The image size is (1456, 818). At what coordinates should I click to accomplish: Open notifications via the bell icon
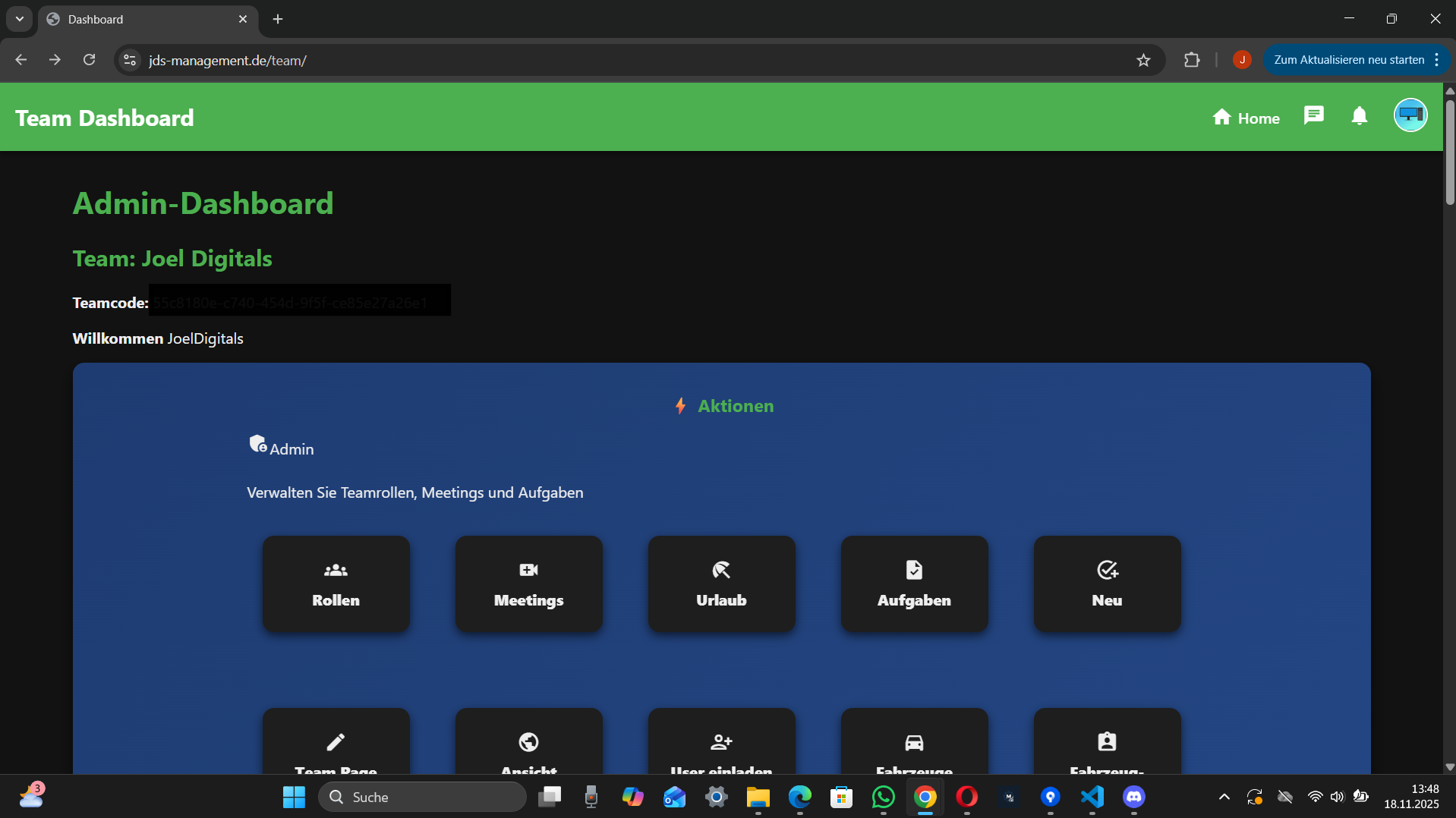(1359, 116)
